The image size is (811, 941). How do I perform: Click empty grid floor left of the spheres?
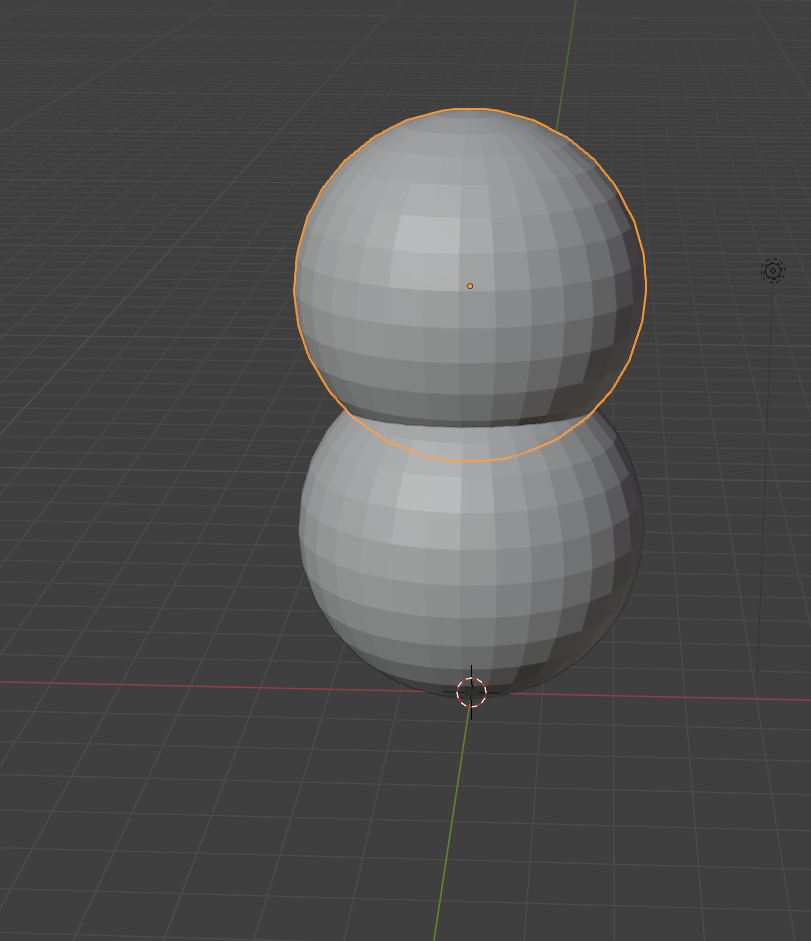coord(150,450)
